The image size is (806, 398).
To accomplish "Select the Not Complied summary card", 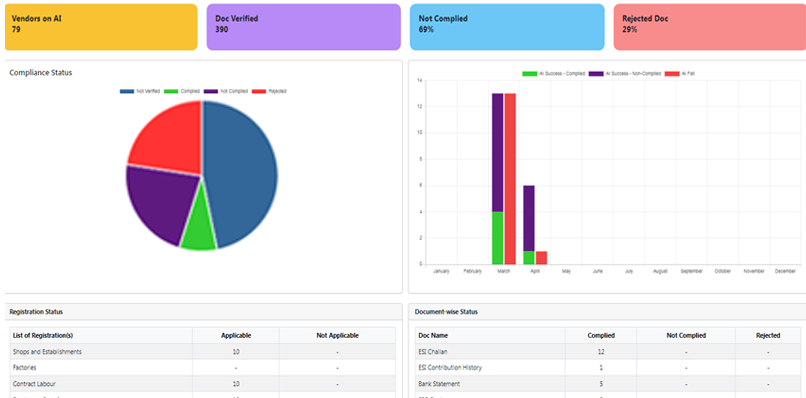I will click(507, 27).
